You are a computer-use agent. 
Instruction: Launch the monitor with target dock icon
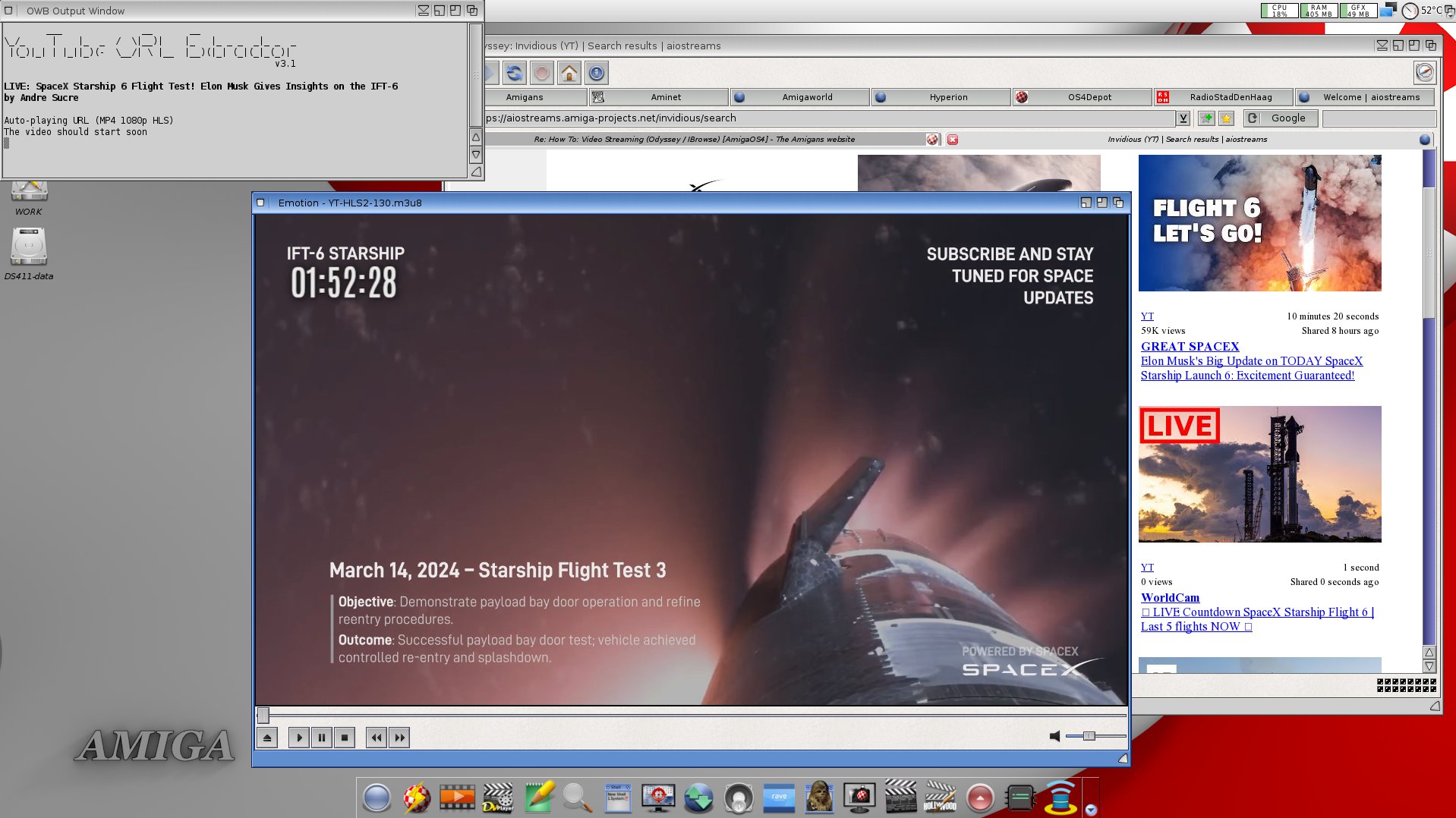click(658, 798)
